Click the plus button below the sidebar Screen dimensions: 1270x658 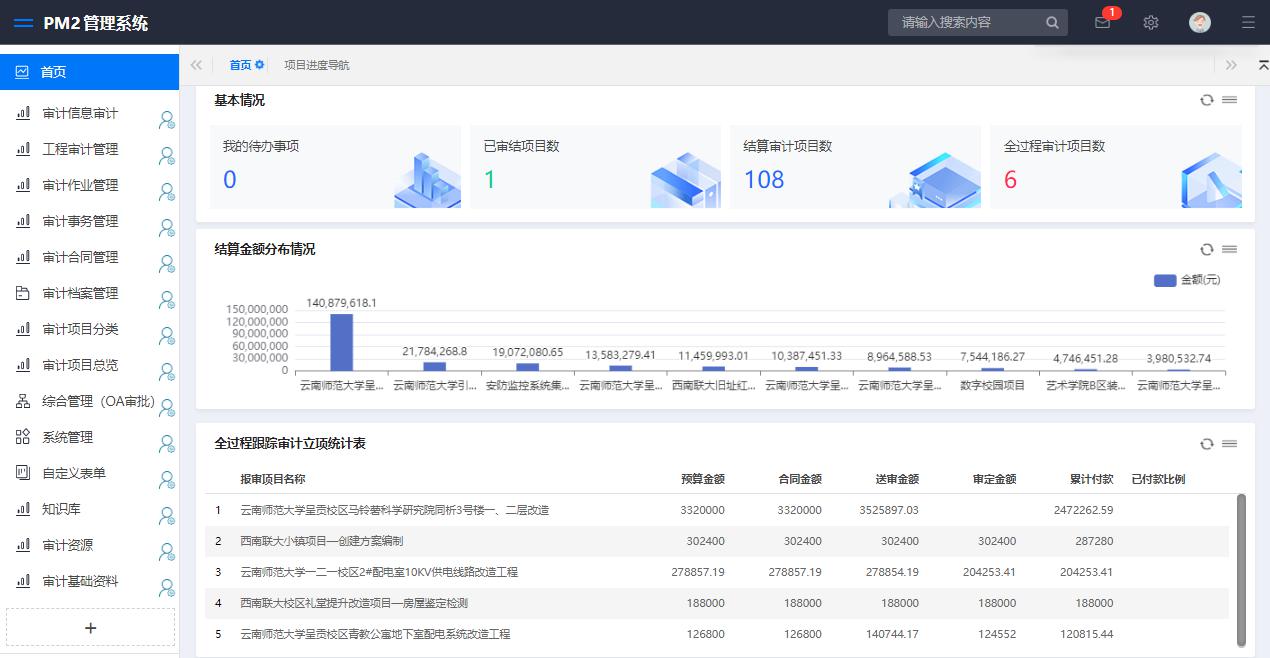pos(90,628)
